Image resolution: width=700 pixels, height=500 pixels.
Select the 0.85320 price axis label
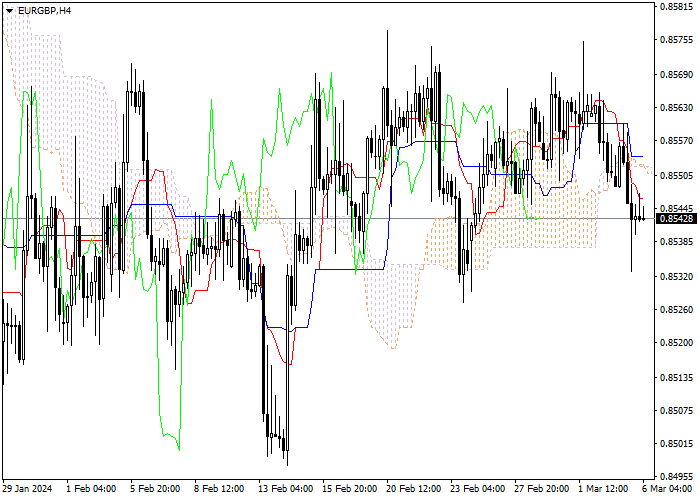pos(676,276)
